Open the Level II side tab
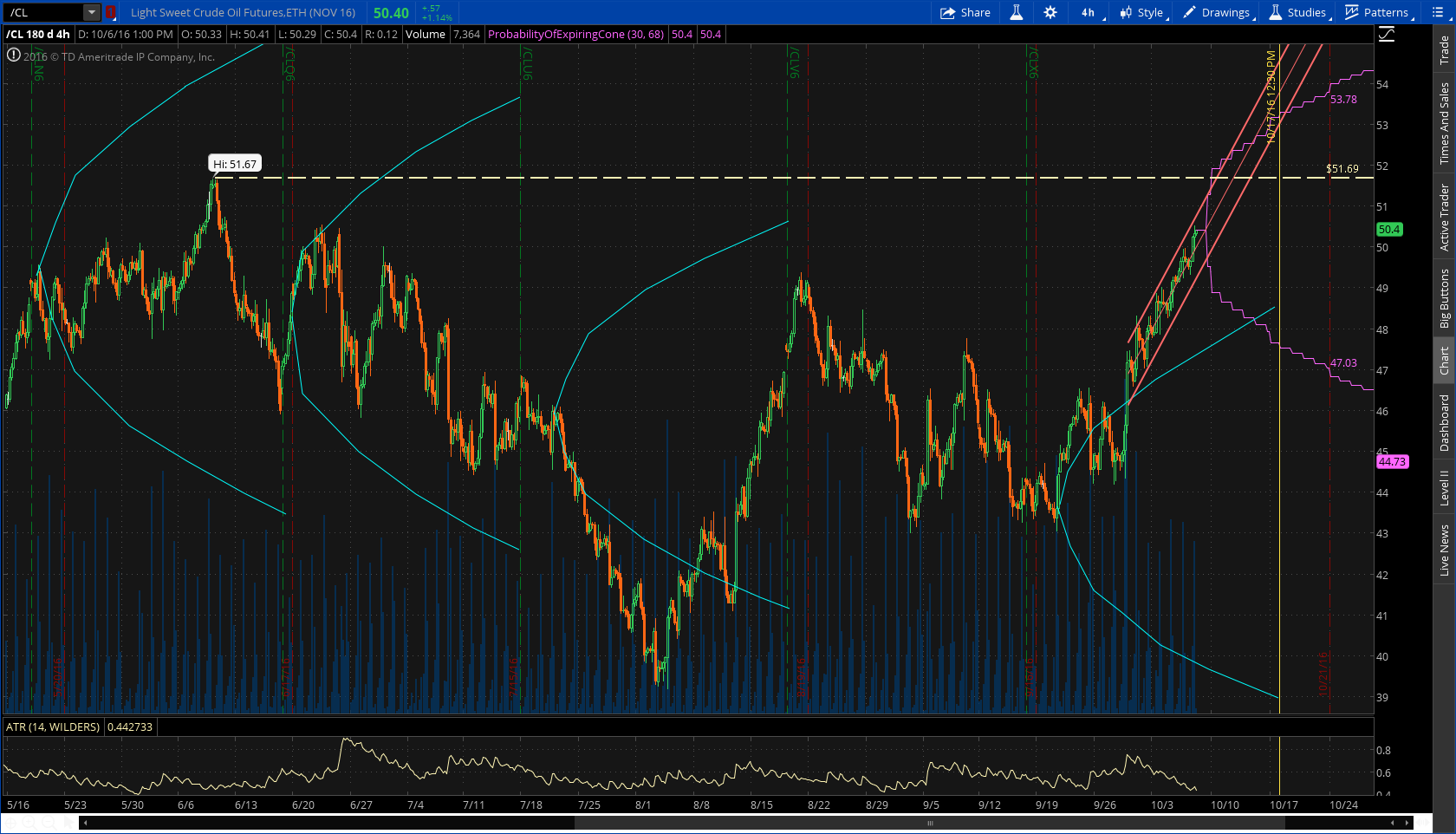This screenshot has width=1456, height=834. coord(1444,488)
